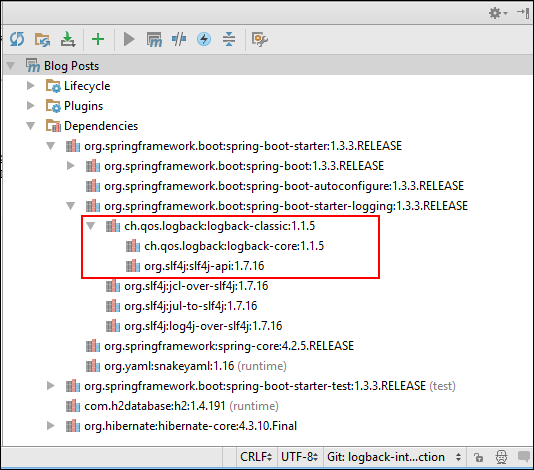Viewport: 534px width, 470px height.
Task: Open gear options menu in panel header
Action: click(498, 13)
